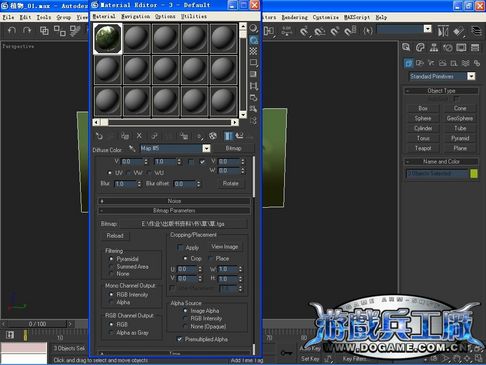Click Get Material icon in Material Editor
Viewport: 486px width, 365px height.
click(x=99, y=136)
